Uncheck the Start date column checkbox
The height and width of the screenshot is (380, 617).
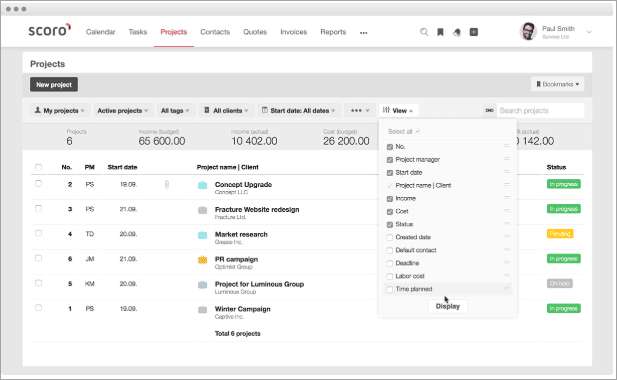click(x=390, y=173)
